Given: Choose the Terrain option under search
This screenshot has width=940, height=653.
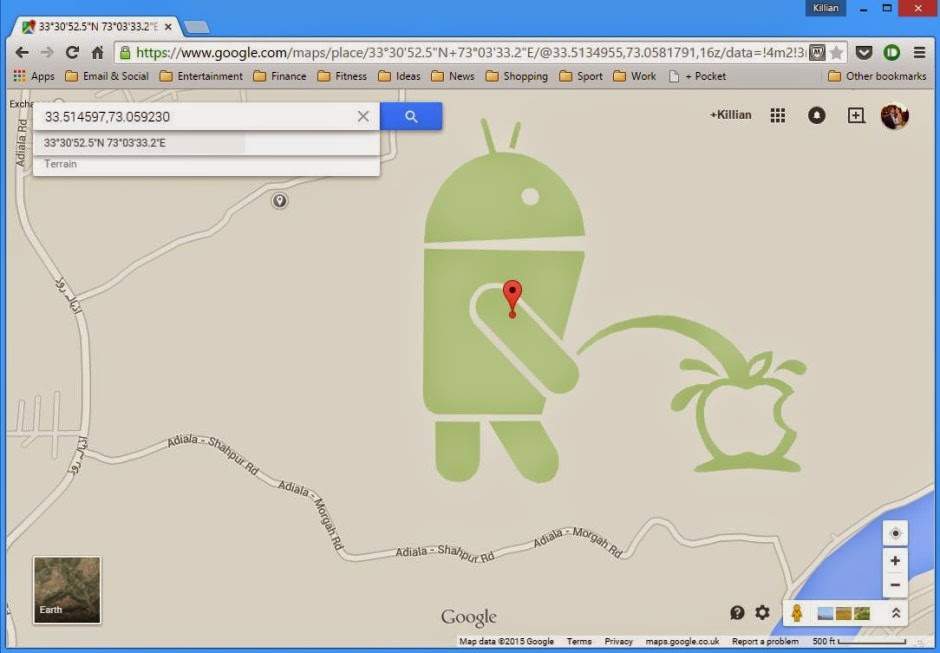Looking at the screenshot, I should click(x=206, y=164).
